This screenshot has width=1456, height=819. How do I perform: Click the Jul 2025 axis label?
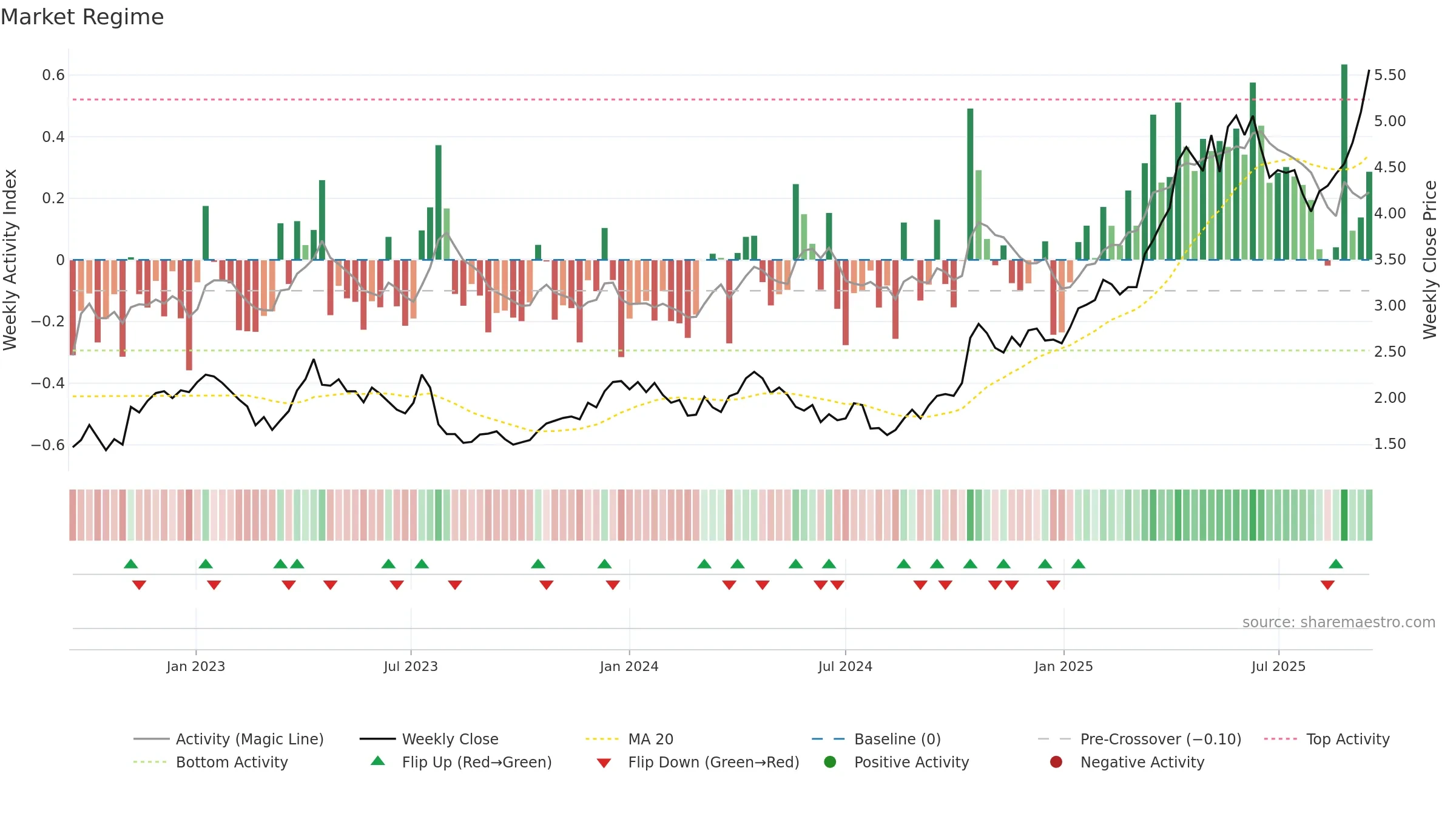pos(1278,666)
